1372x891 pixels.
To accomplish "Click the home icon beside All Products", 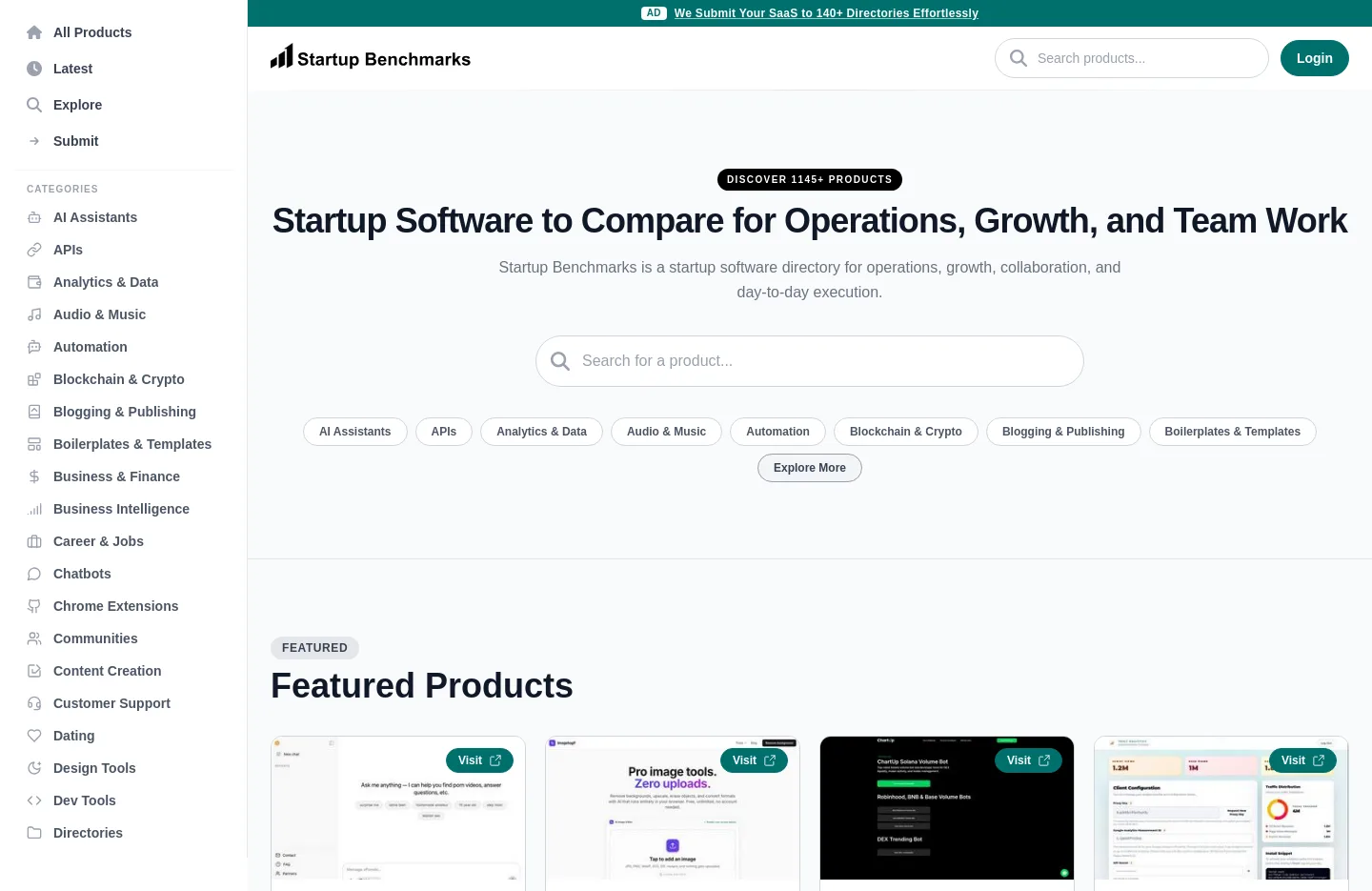I will [x=34, y=32].
